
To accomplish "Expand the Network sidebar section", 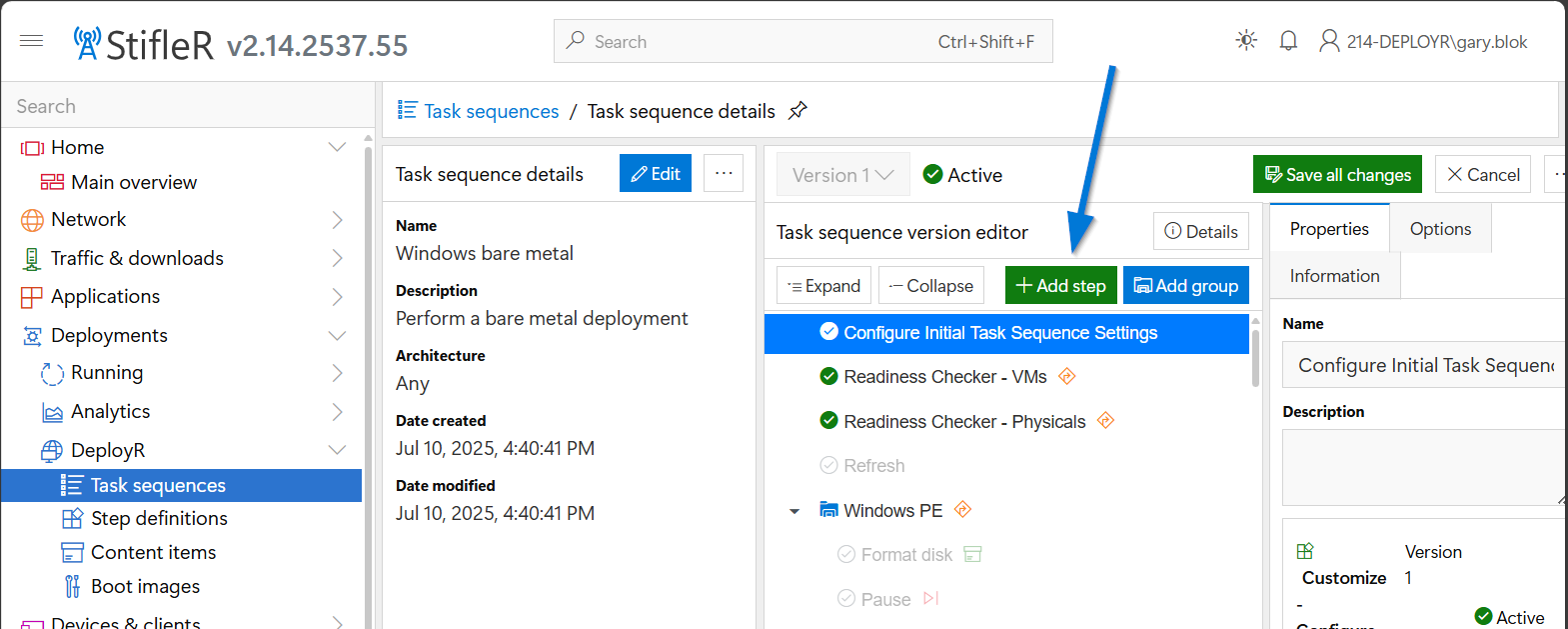I will point(337,220).
